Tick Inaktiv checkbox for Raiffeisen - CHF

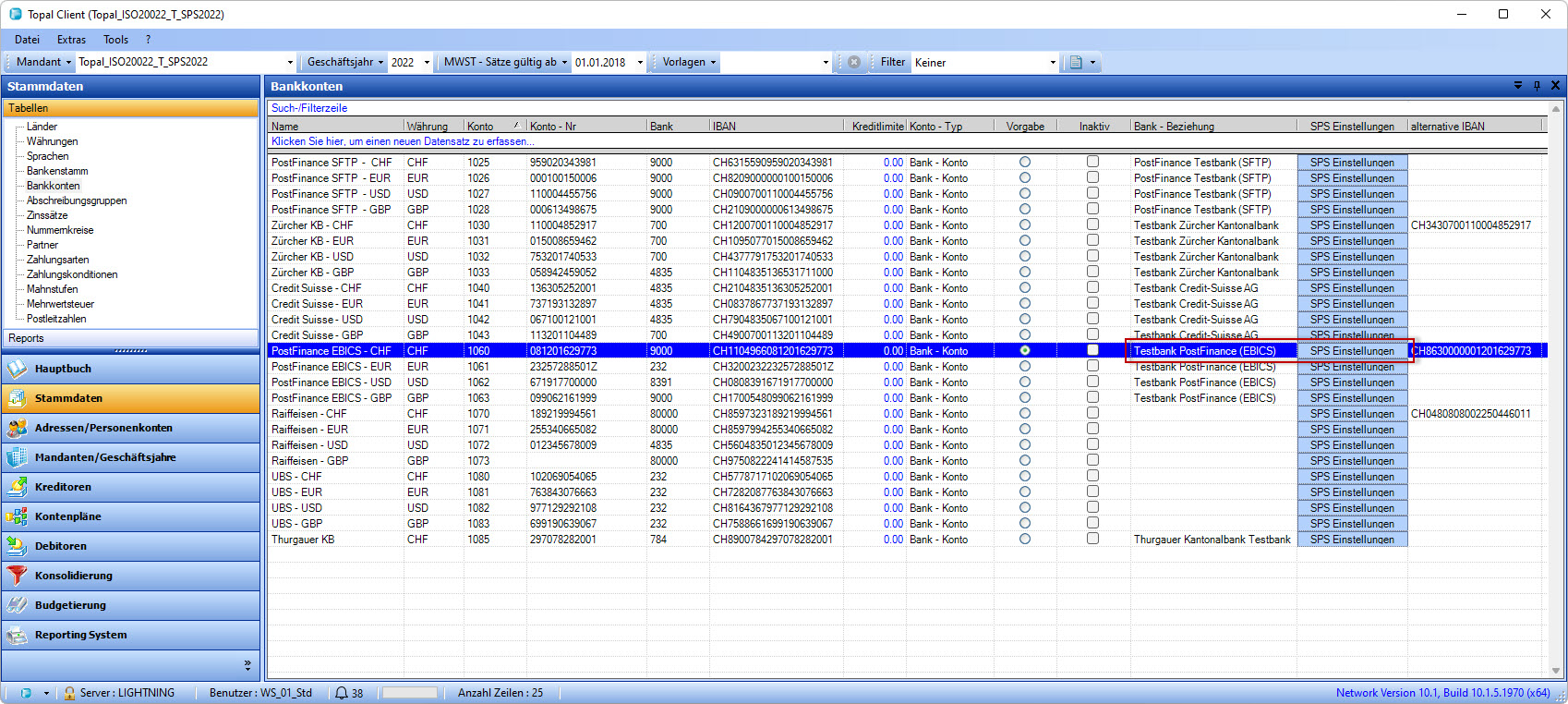[1092, 413]
